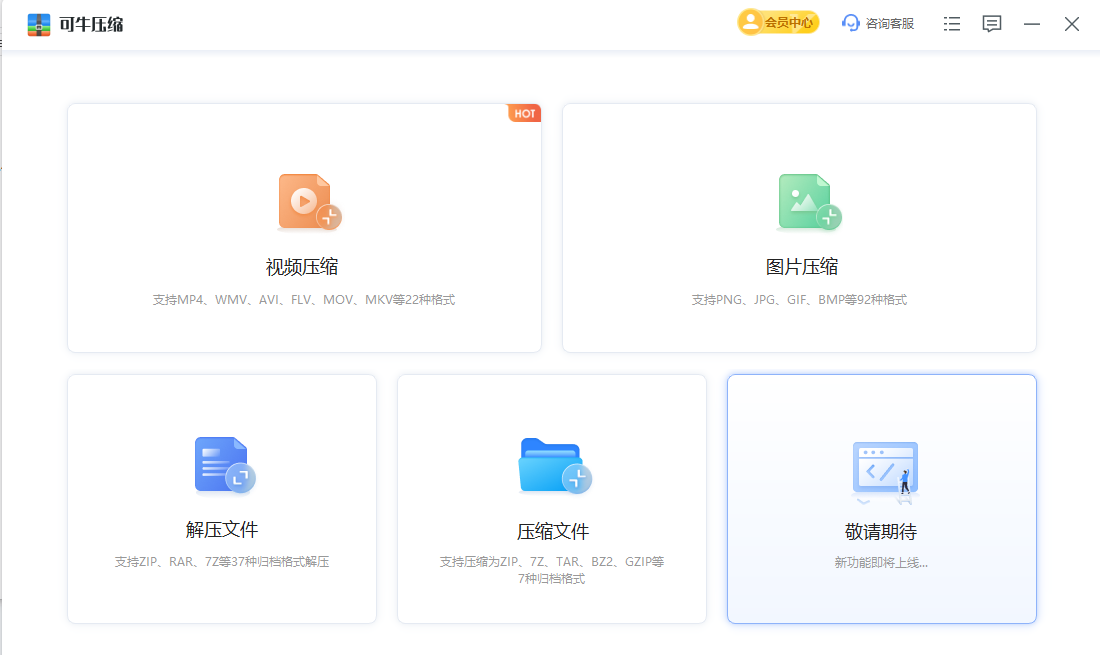This screenshot has height=655, width=1100.
Task: Click the green image compression icon
Action: pos(808,202)
